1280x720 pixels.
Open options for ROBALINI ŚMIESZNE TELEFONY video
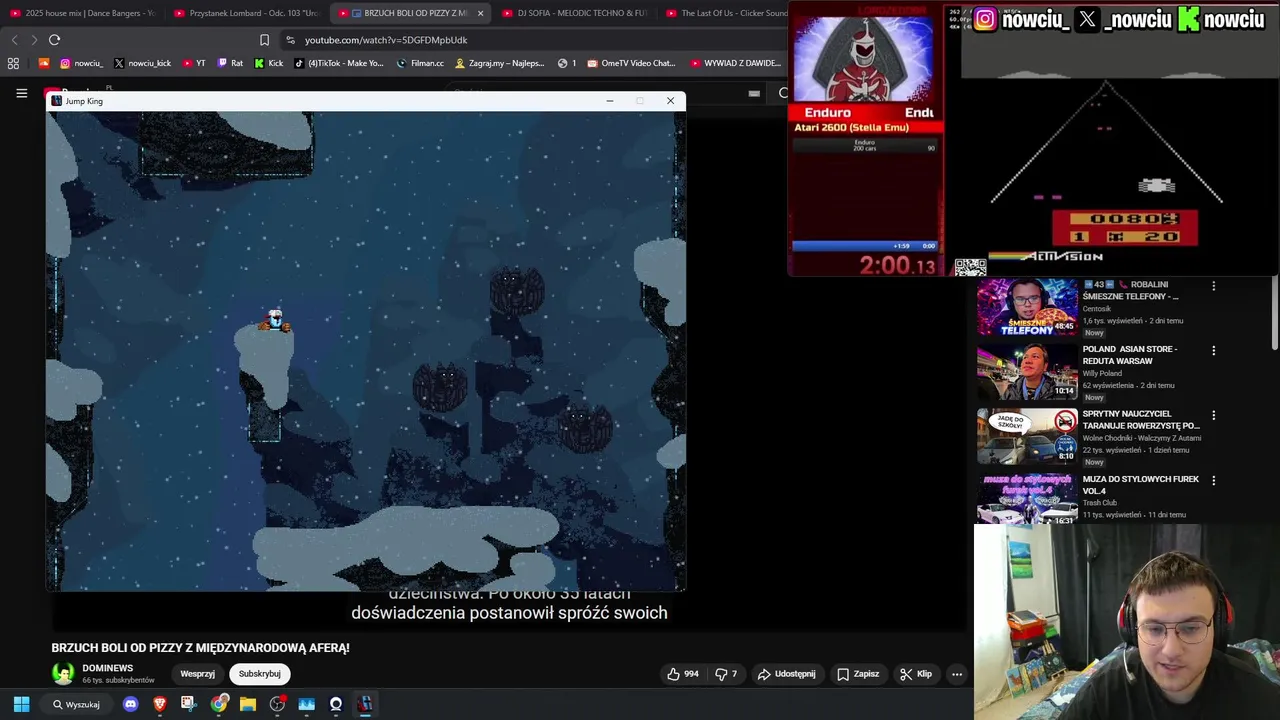[1214, 286]
